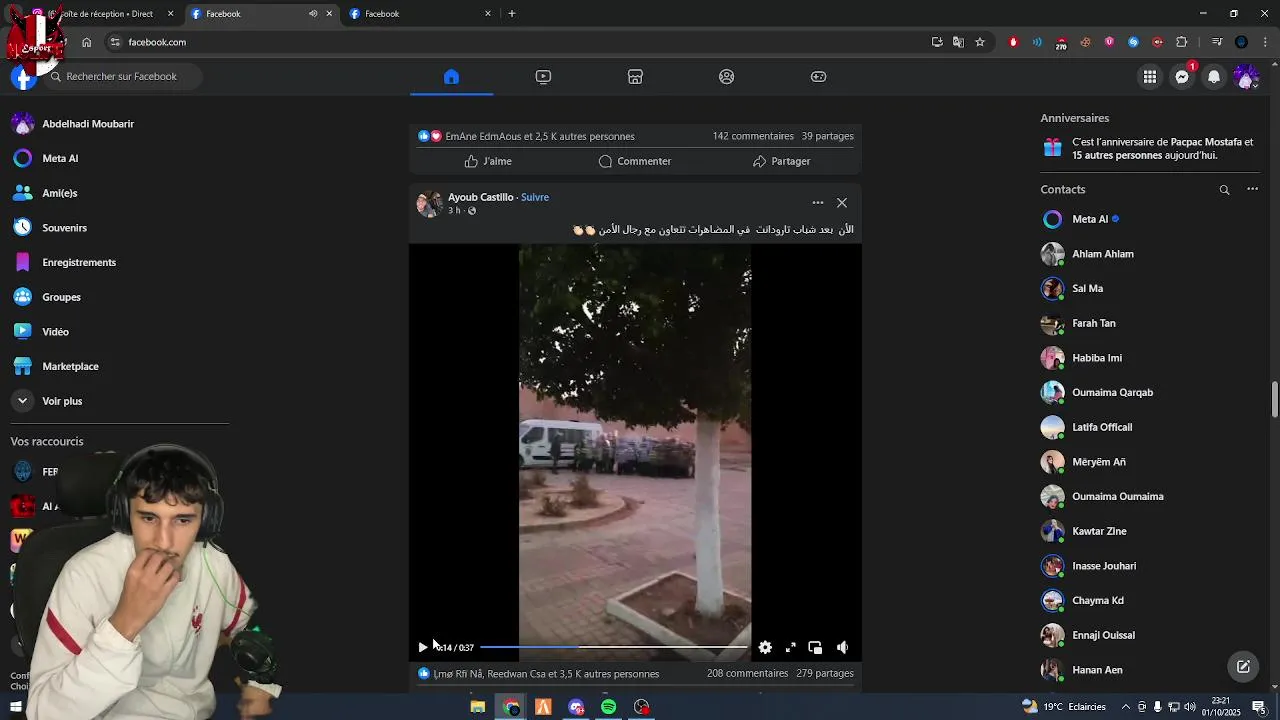Viewport: 1280px width, 720px height.
Task: Open Chrome three-dot menu
Action: (x=1266, y=42)
